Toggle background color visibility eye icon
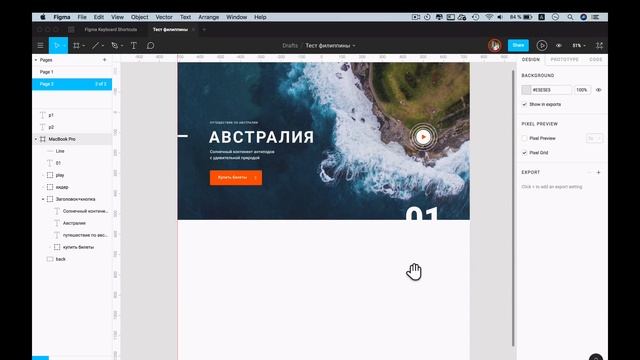640x360 pixels. (598, 90)
